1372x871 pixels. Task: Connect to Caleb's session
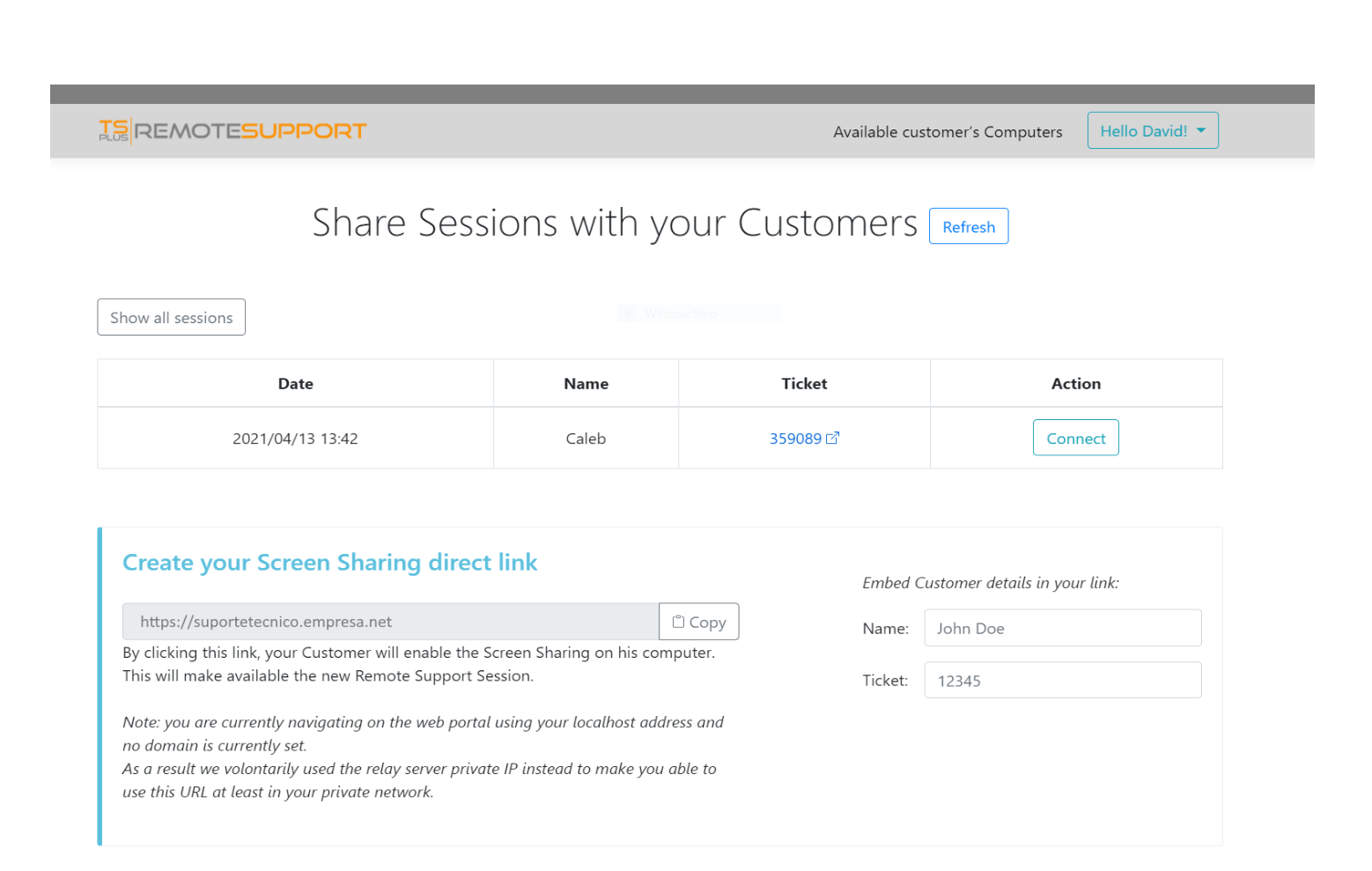click(1075, 438)
